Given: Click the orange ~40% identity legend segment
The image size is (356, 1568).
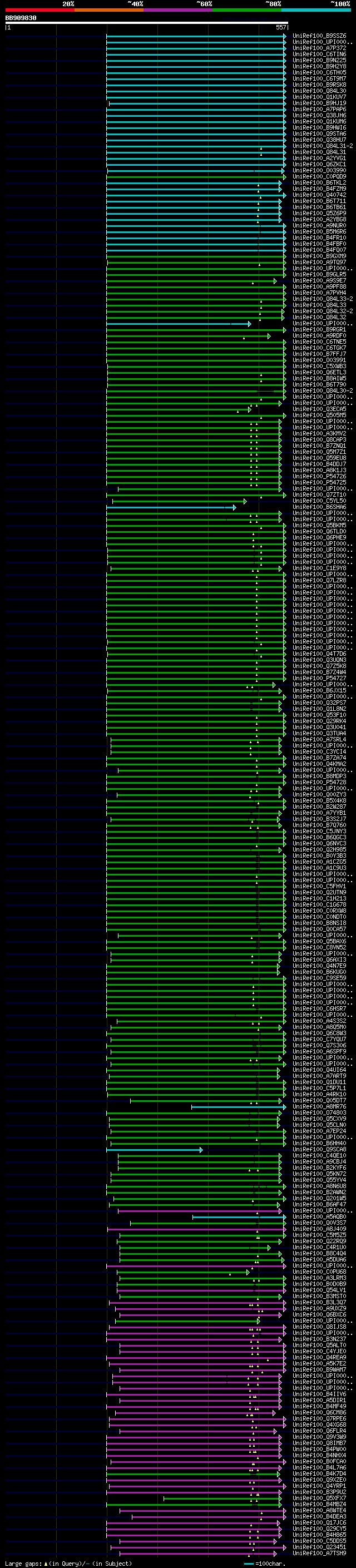Looking at the screenshot, I should tap(109, 10).
